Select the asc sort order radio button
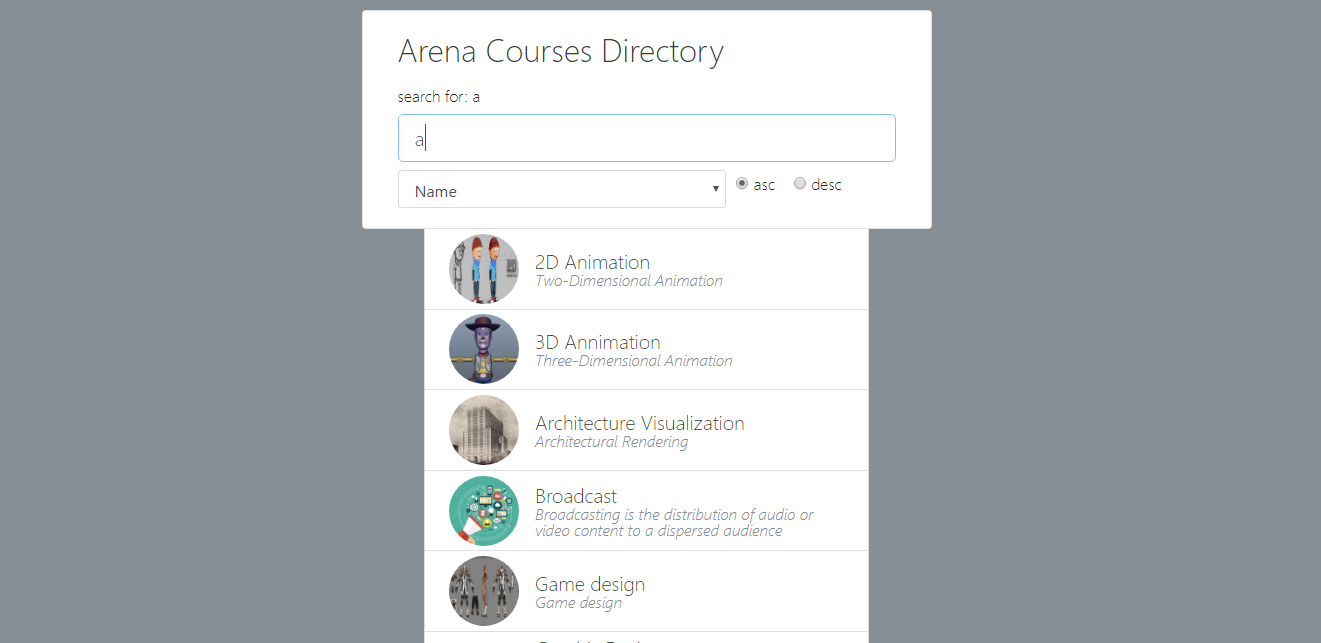The image size is (1321, 643). [742, 184]
